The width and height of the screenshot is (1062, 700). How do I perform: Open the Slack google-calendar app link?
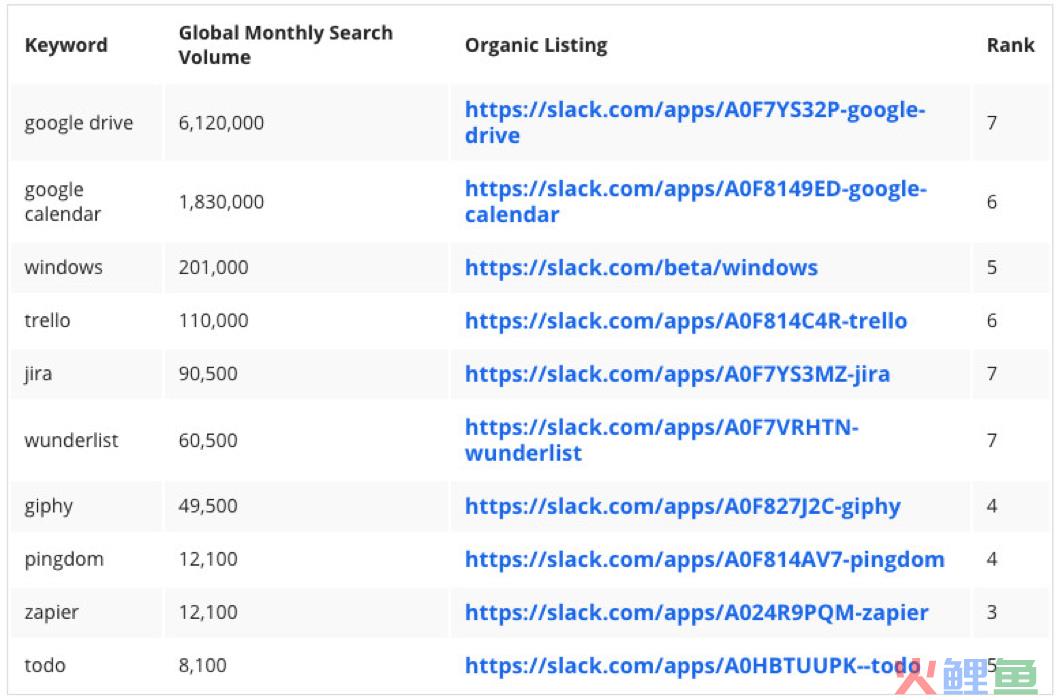[696, 202]
